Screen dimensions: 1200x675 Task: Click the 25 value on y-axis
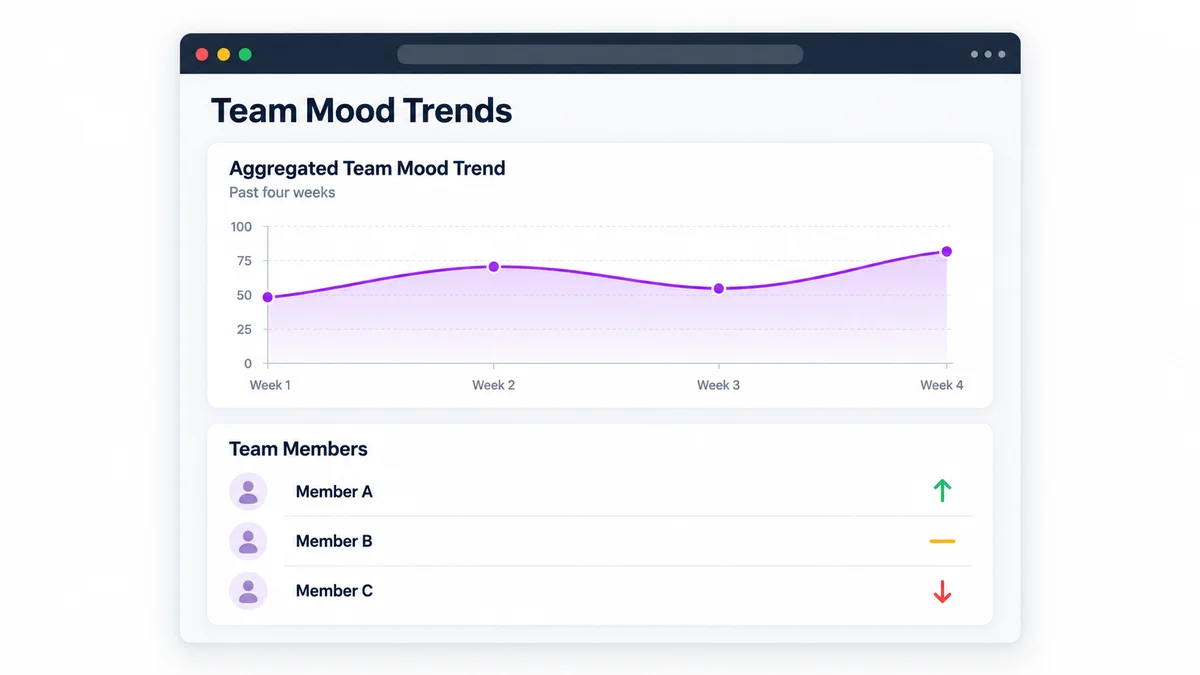click(x=244, y=329)
